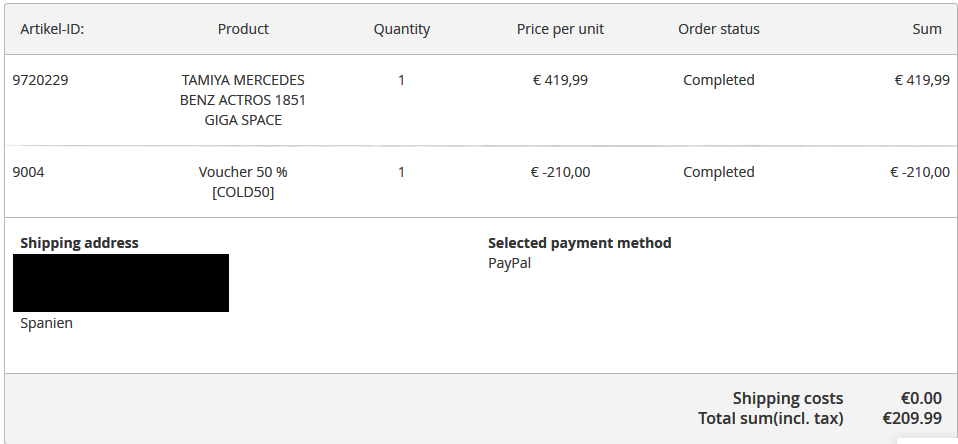
Task: Click the Sum column header
Action: (x=927, y=29)
